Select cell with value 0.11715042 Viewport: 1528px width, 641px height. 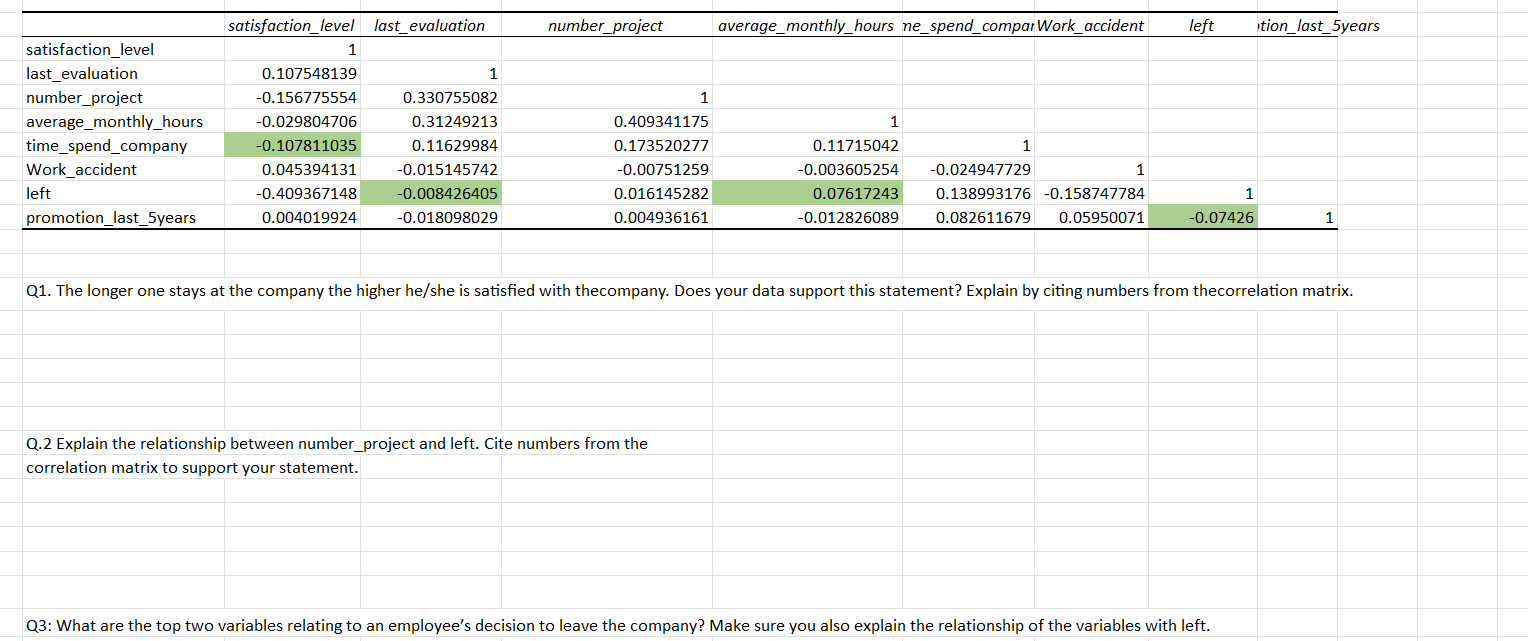click(x=806, y=145)
